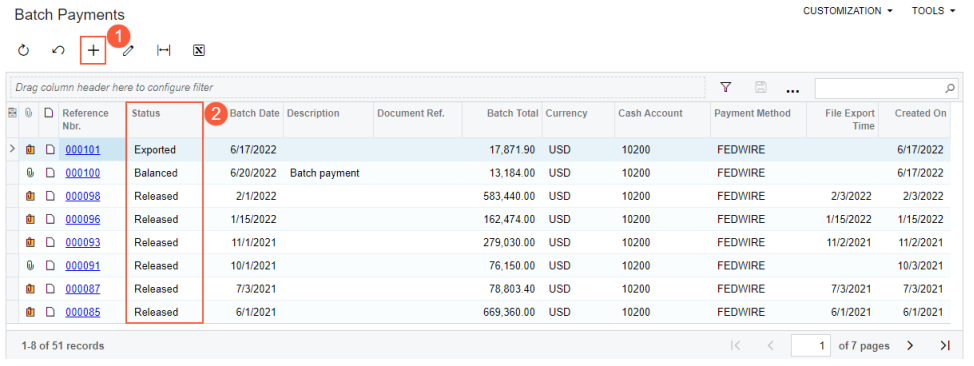Refresh the Batch Payments list
The height and width of the screenshot is (366, 974).
(x=24, y=50)
